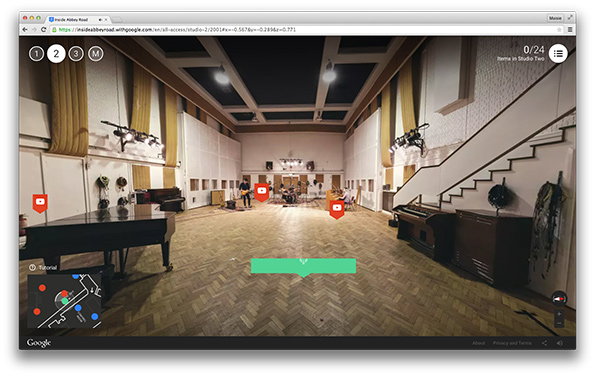Viewport: 595px width, 376px height.
Task: Open the Privacy and Terms link
Action: click(512, 343)
